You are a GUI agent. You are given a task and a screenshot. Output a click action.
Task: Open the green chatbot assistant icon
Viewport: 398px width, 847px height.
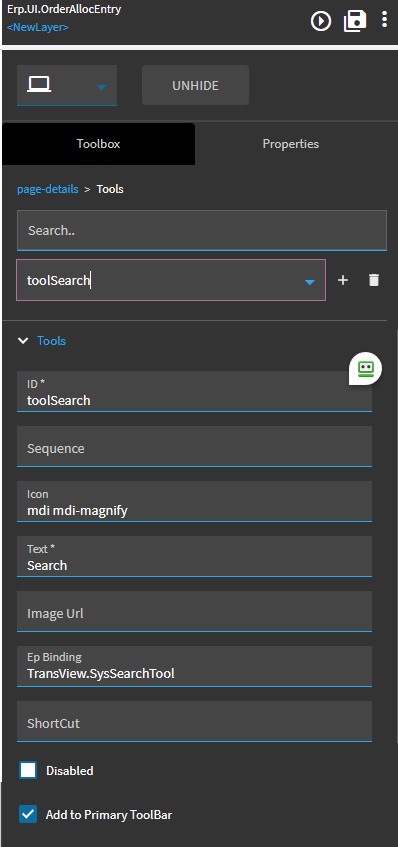[366, 369]
